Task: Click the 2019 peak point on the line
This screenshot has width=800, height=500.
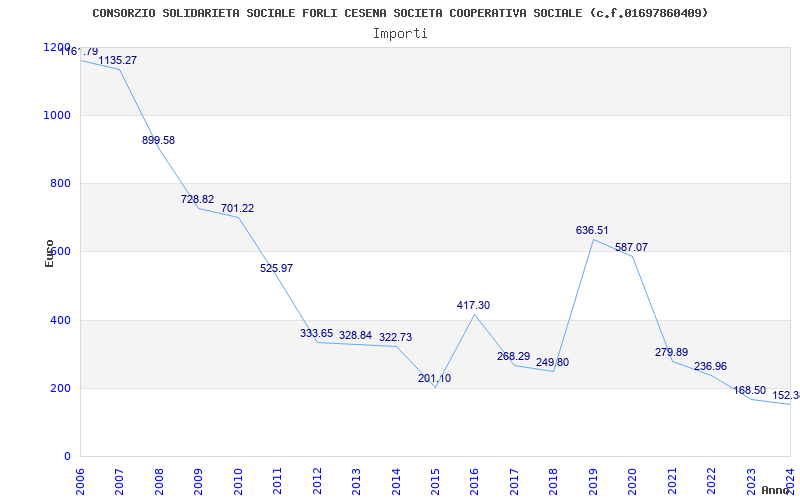Action: [593, 239]
